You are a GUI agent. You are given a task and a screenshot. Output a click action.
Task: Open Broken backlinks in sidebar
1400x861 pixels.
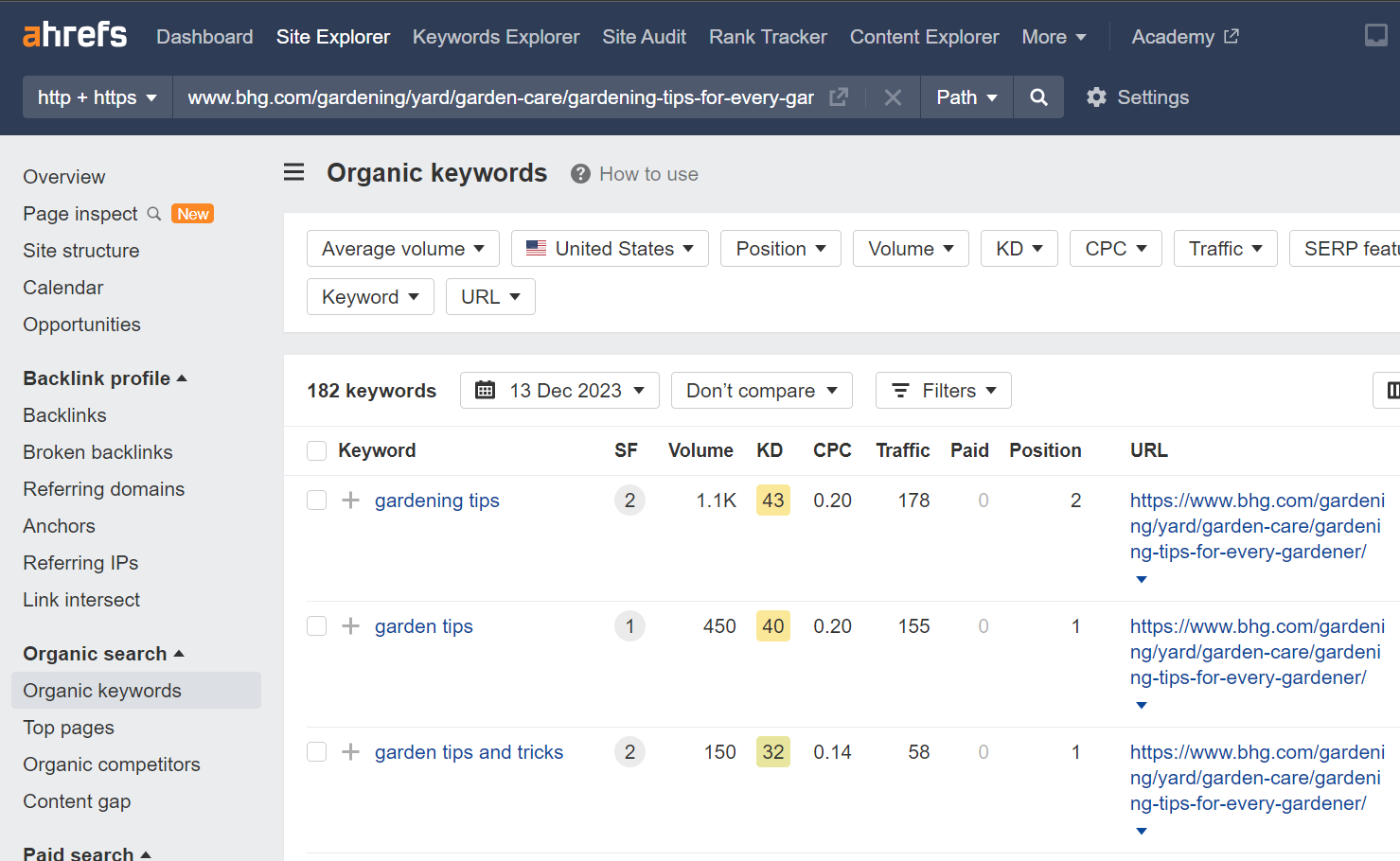[x=97, y=452]
